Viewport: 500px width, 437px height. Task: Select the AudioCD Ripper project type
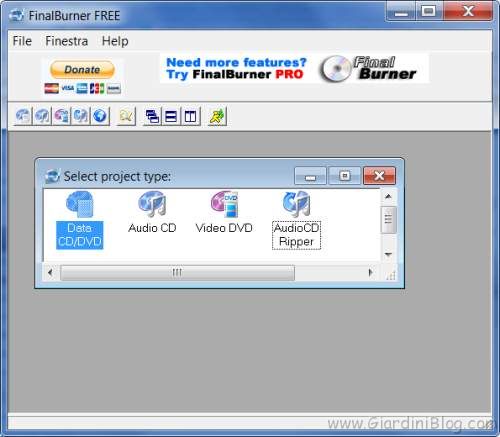[x=296, y=220]
